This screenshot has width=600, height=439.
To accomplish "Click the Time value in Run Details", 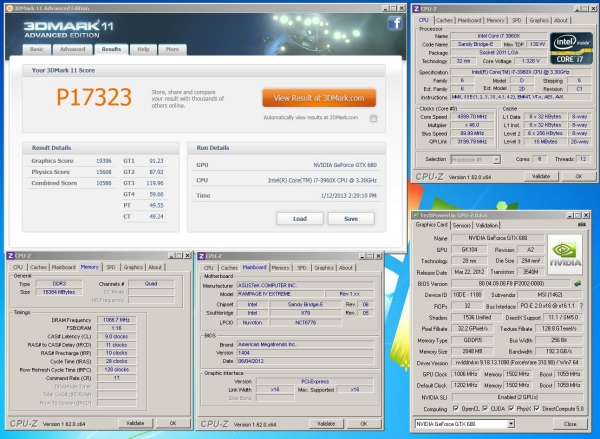I will [x=349, y=196].
